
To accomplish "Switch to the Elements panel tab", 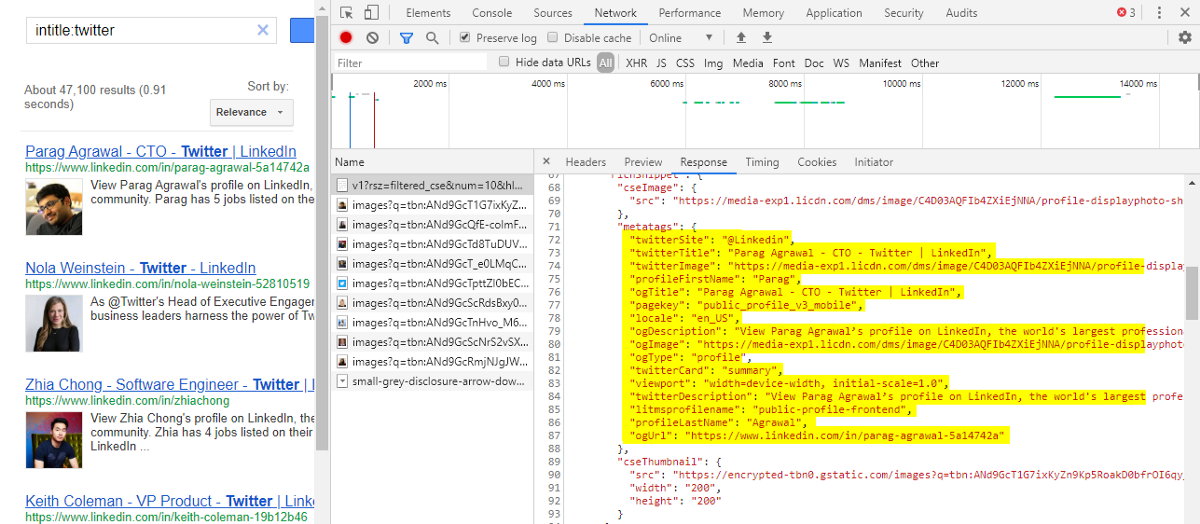I will (428, 13).
